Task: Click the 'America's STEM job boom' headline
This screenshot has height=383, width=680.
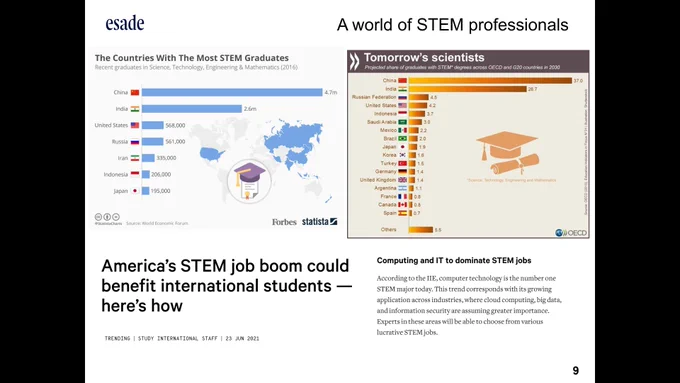Action: tap(226, 285)
